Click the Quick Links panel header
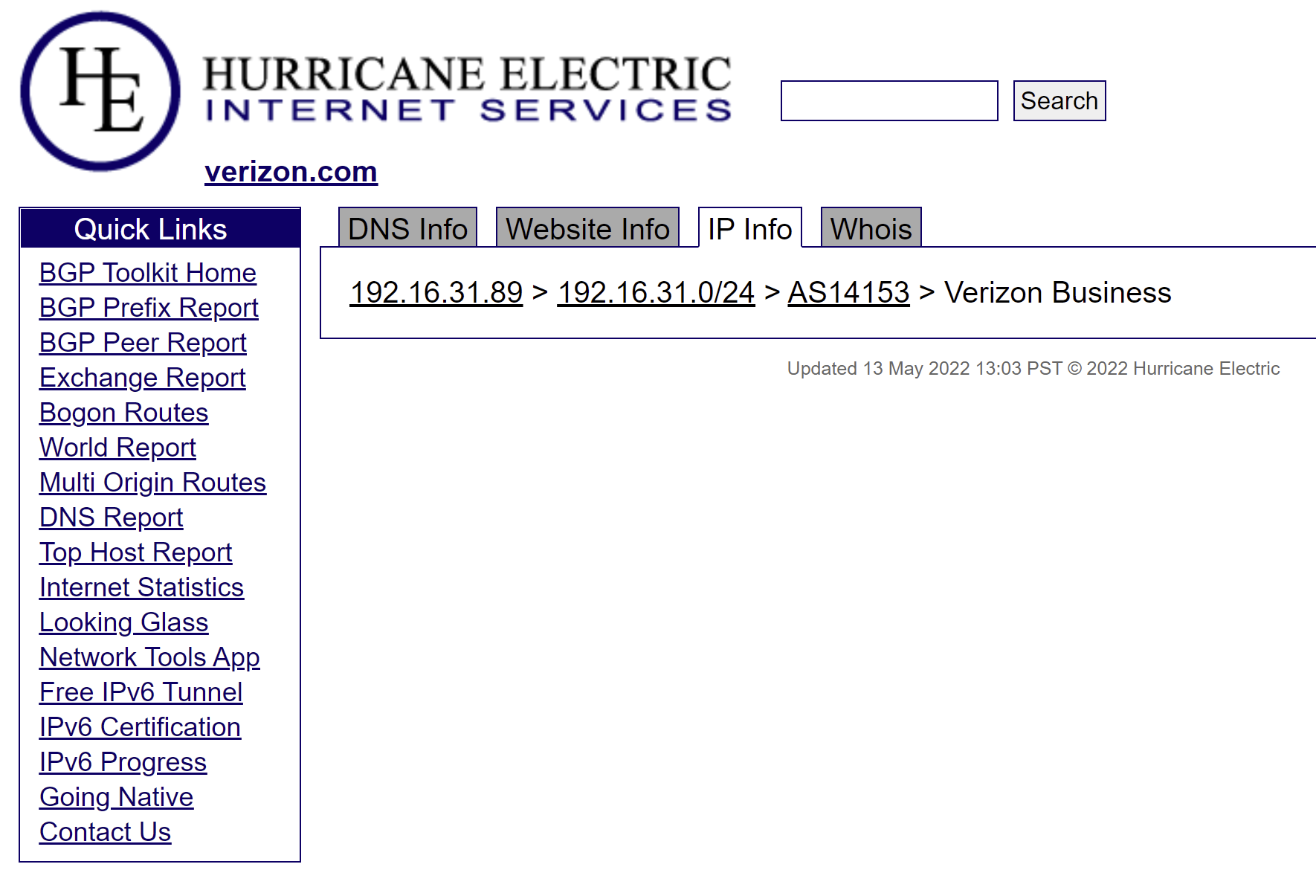 pos(160,229)
